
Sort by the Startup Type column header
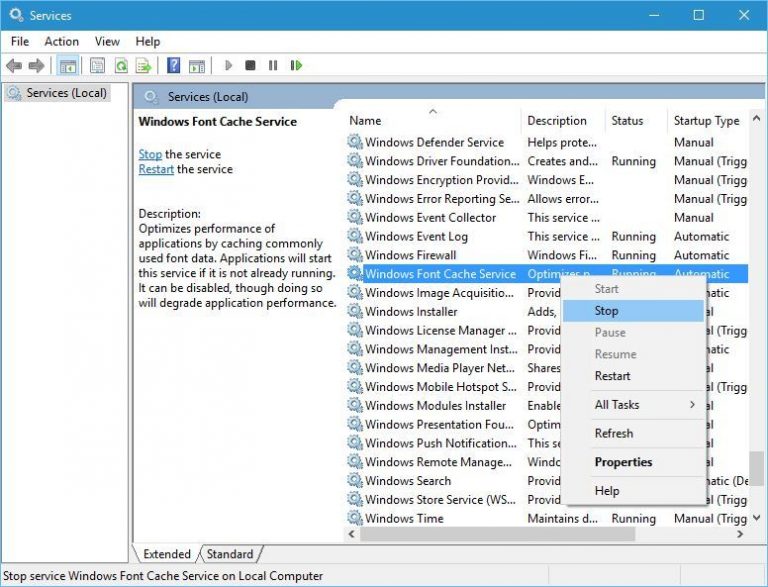[708, 121]
